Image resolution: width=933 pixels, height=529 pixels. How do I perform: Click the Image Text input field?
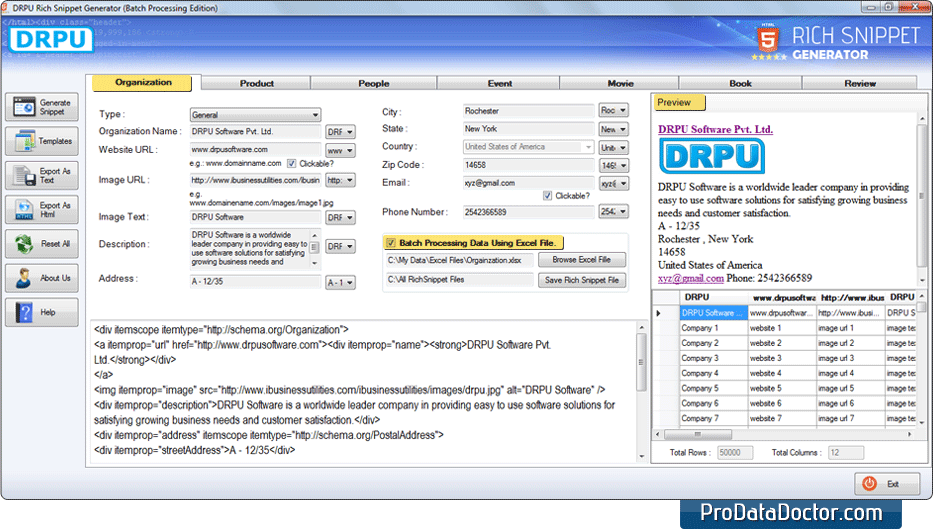click(255, 217)
